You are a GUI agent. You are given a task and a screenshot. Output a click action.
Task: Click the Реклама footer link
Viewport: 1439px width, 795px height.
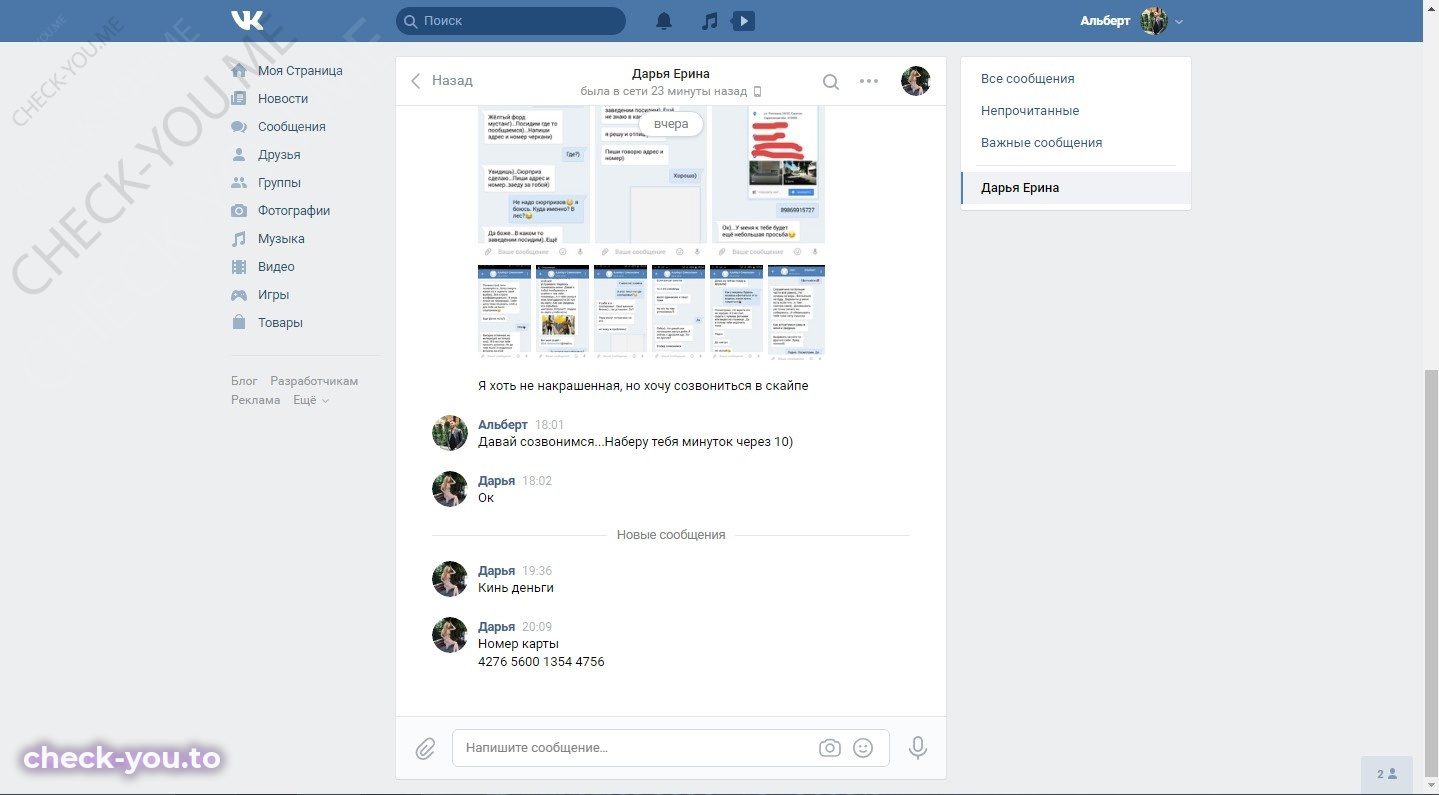(256, 400)
